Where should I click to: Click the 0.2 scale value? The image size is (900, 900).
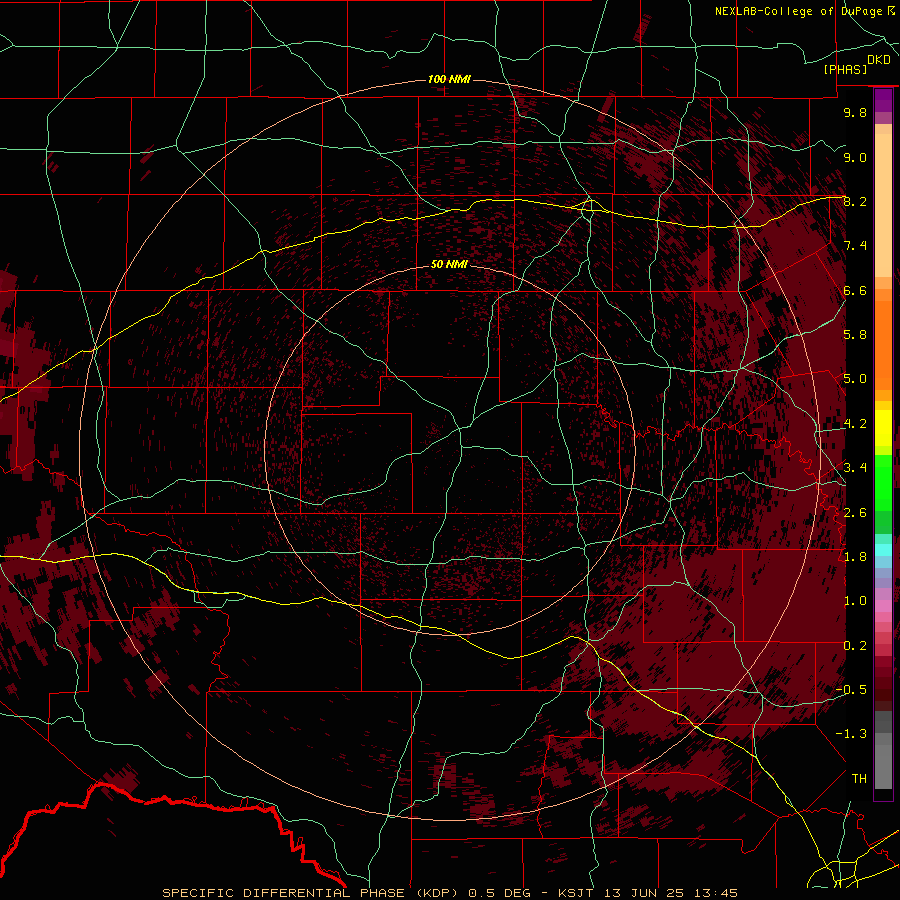click(x=855, y=646)
